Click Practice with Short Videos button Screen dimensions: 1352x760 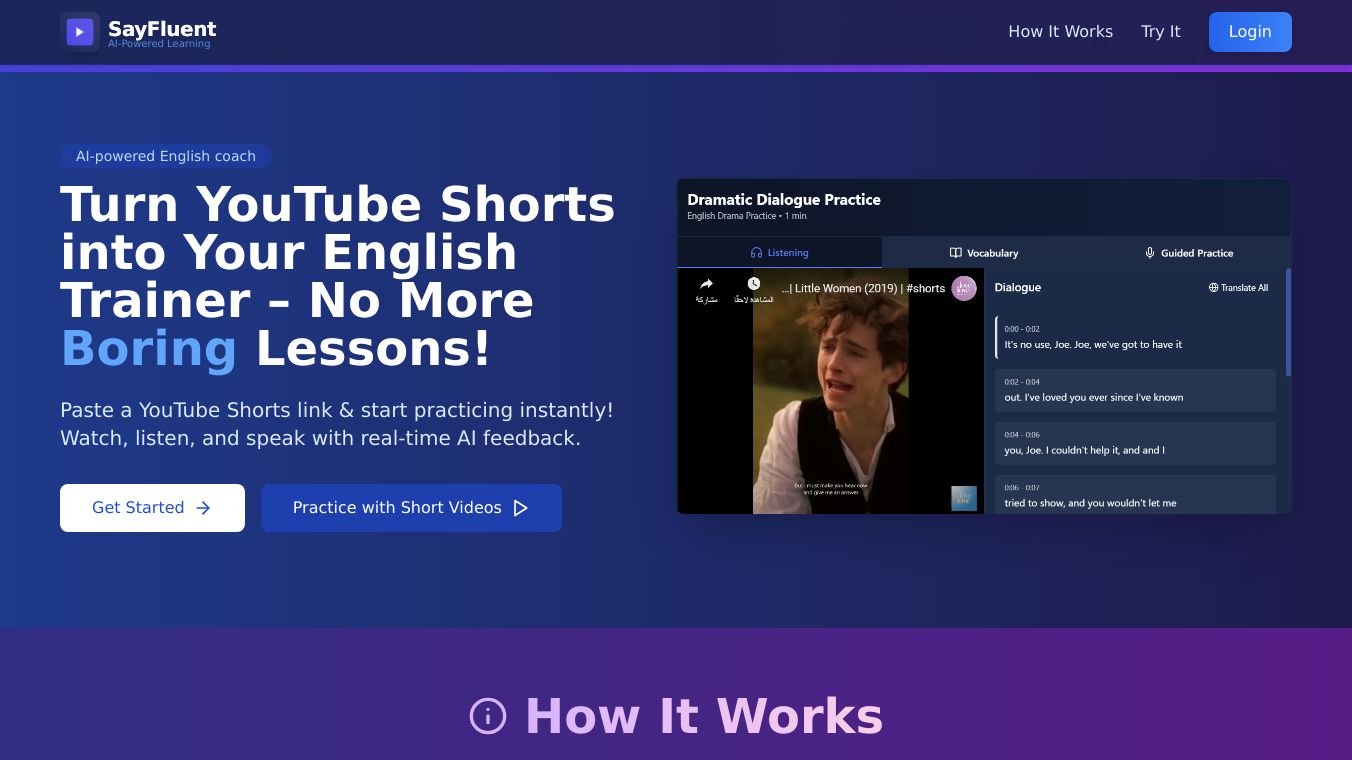[x=411, y=508]
